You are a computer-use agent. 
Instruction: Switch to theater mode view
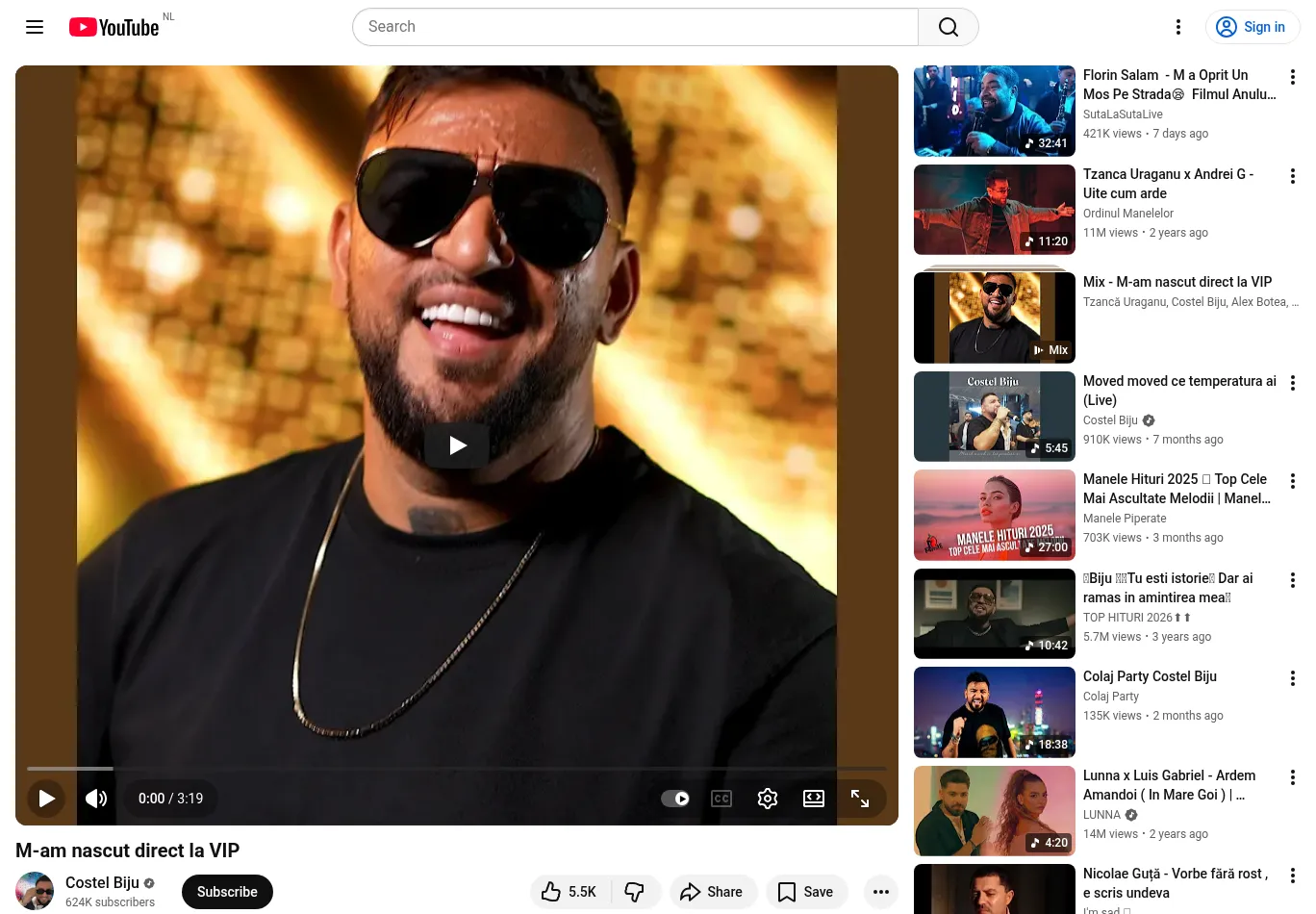click(x=814, y=799)
